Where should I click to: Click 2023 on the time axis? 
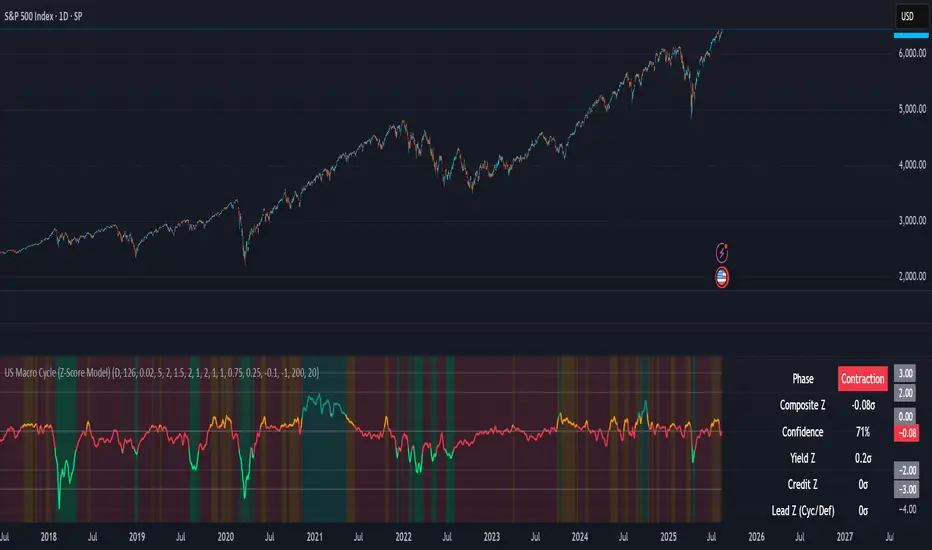point(492,537)
